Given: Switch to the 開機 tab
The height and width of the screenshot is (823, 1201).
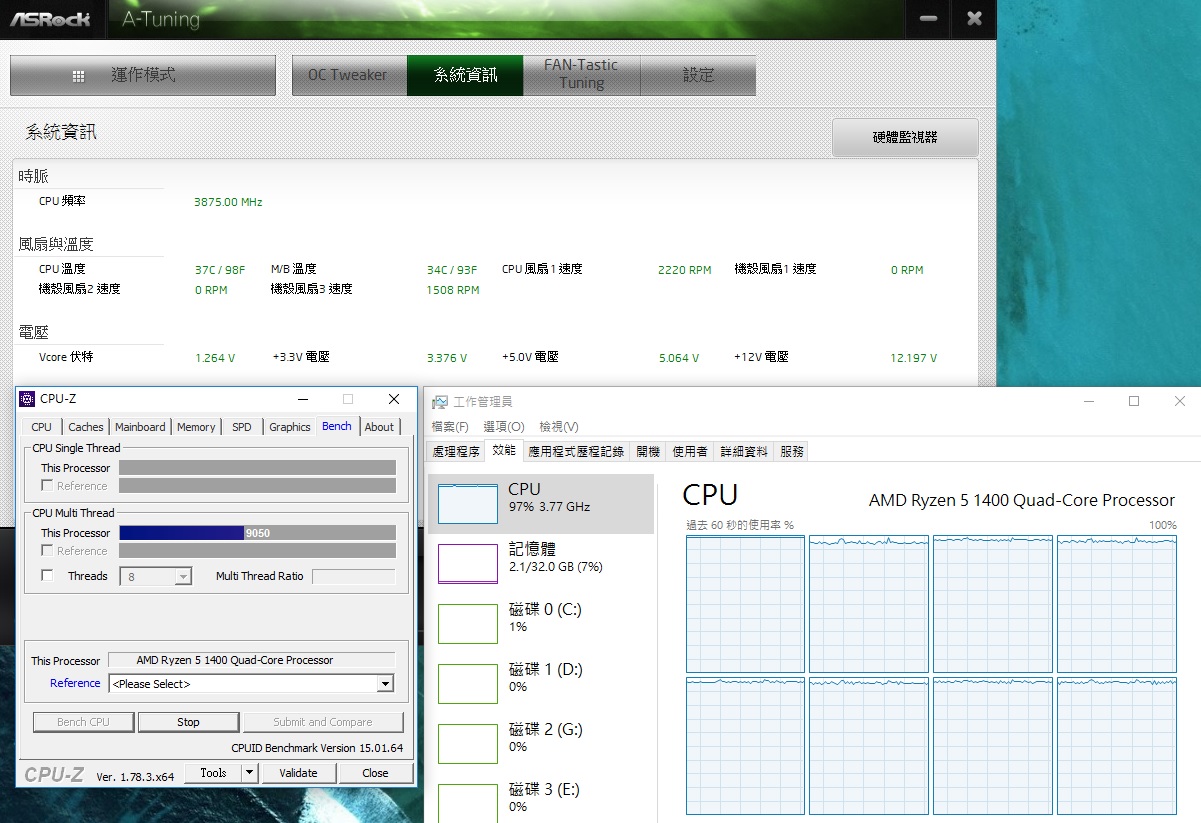Looking at the screenshot, I should [x=648, y=452].
